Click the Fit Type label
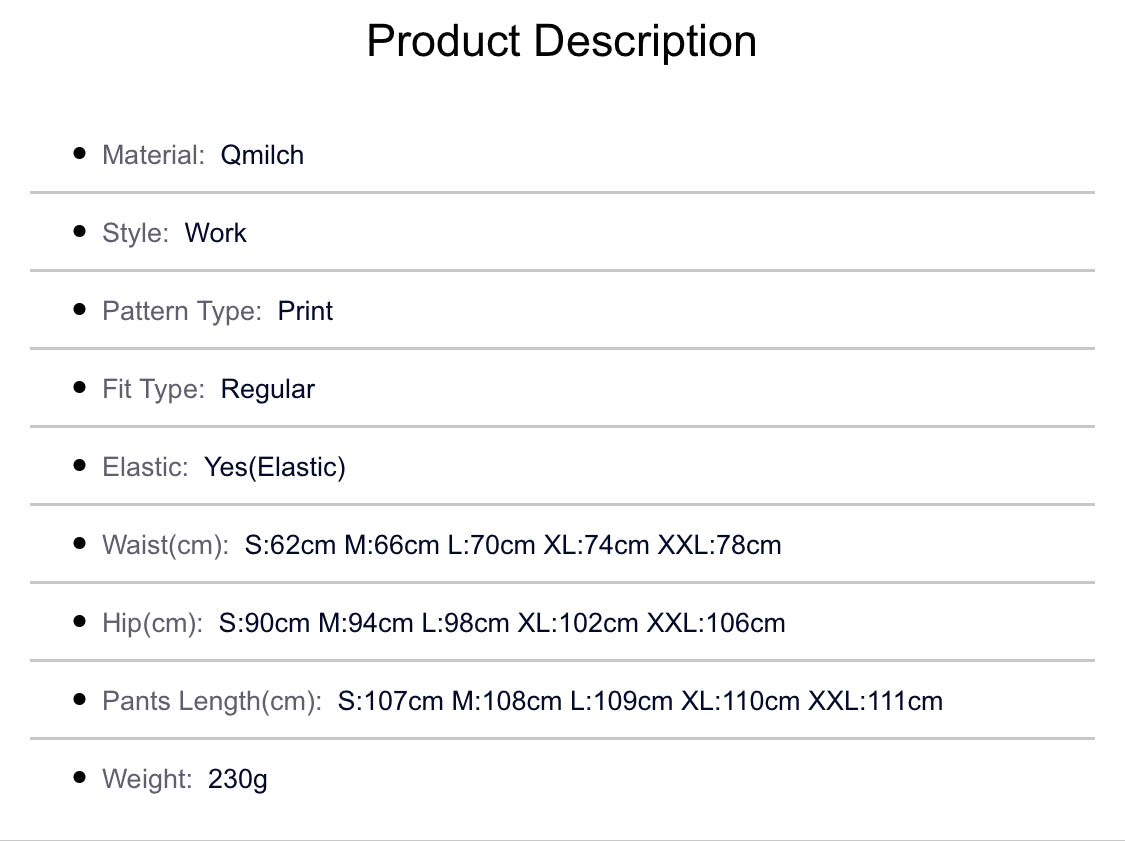This screenshot has height=841, width=1125. (153, 389)
